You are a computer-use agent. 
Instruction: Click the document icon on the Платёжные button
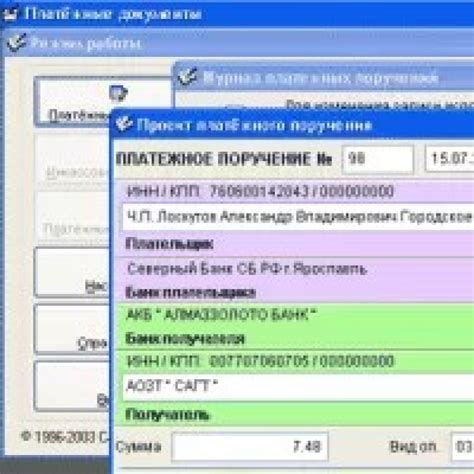(118, 94)
